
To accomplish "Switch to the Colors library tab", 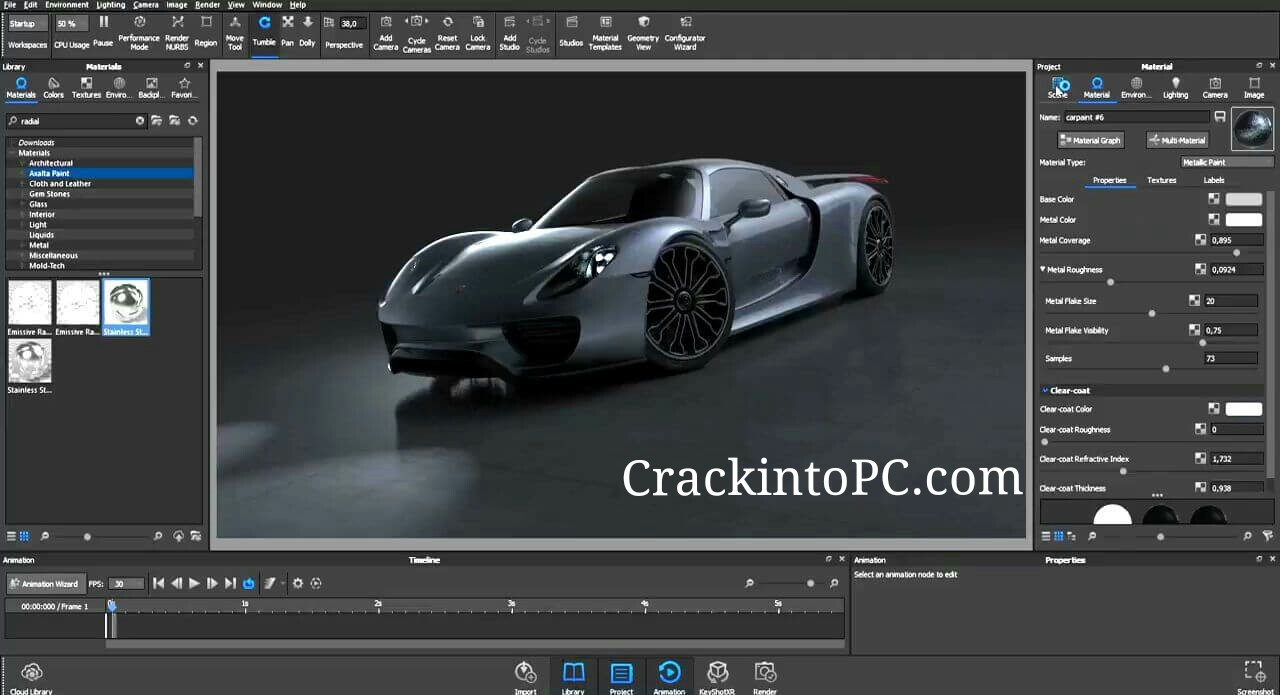I will (53, 88).
